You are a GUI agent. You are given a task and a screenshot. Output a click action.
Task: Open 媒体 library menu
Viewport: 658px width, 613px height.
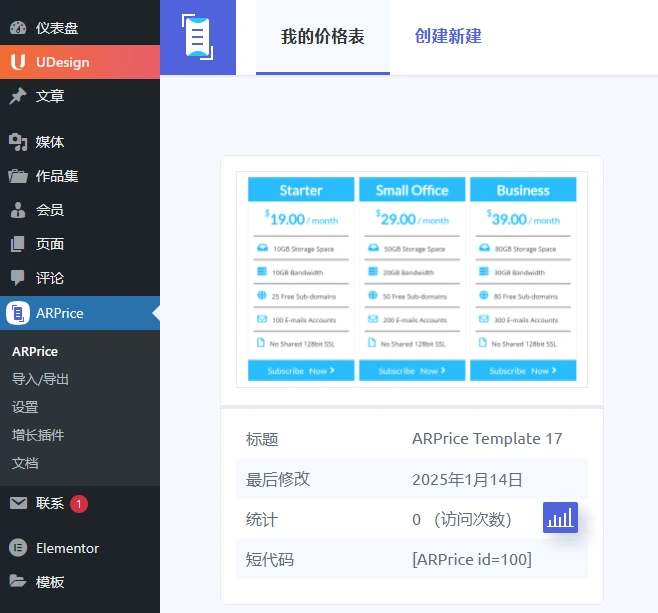tap(80, 142)
